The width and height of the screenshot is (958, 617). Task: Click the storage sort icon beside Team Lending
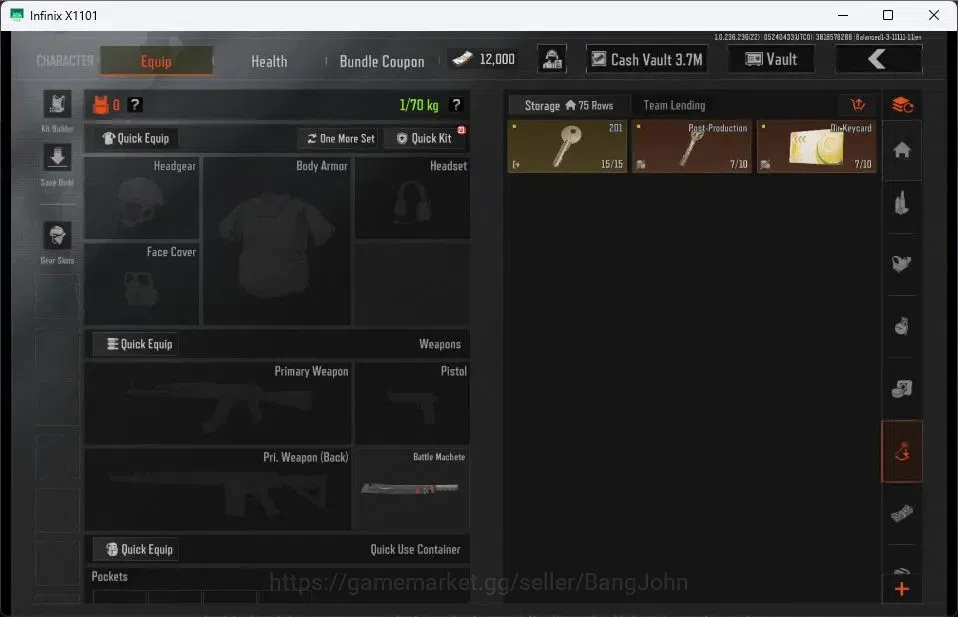(858, 105)
